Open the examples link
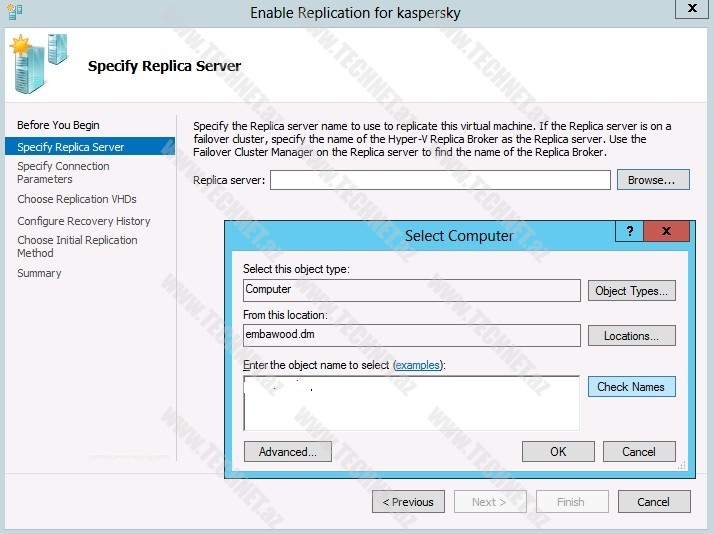 [418, 366]
